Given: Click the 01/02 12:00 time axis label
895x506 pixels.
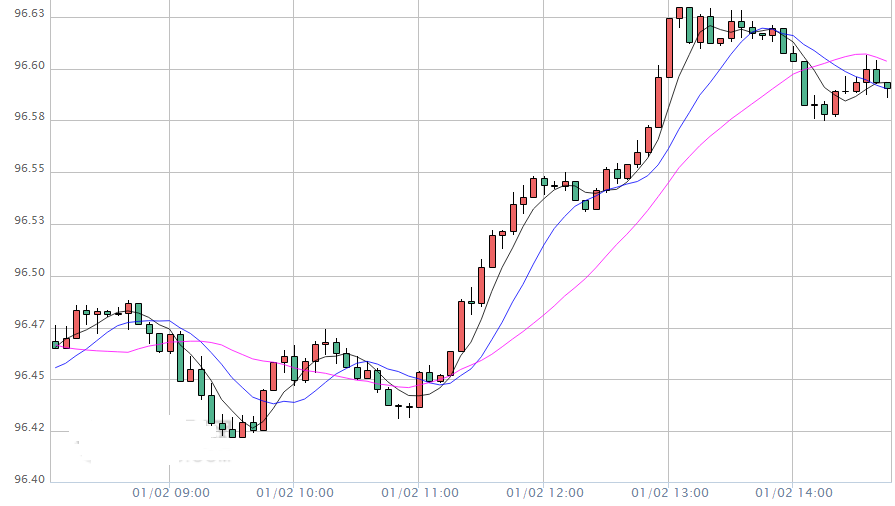Looking at the screenshot, I should (545, 493).
